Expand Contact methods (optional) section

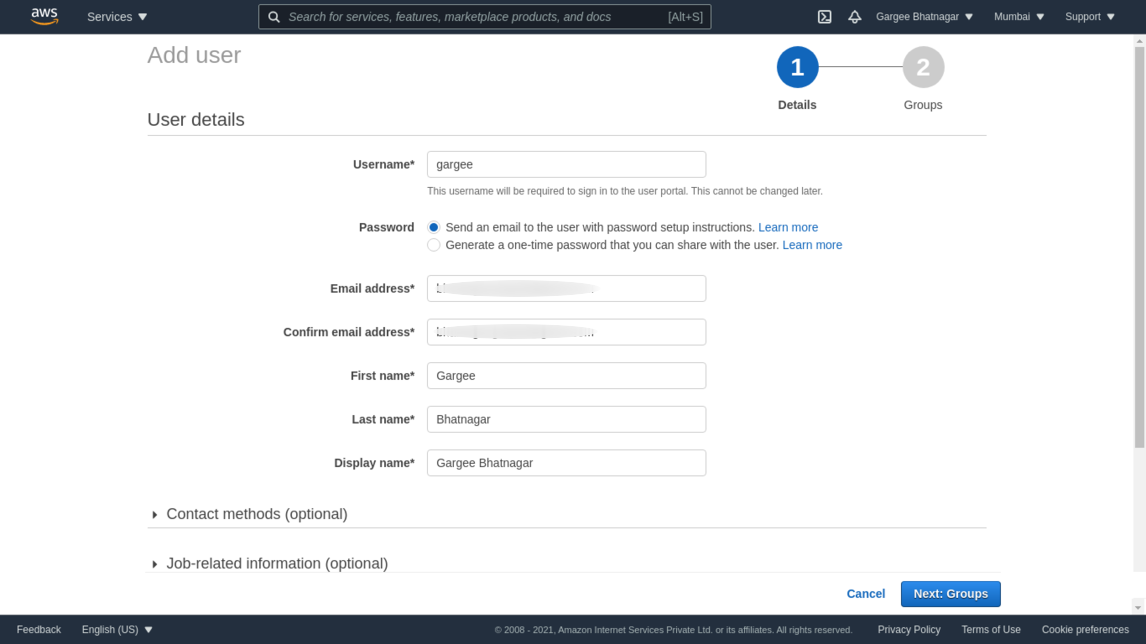(256, 514)
